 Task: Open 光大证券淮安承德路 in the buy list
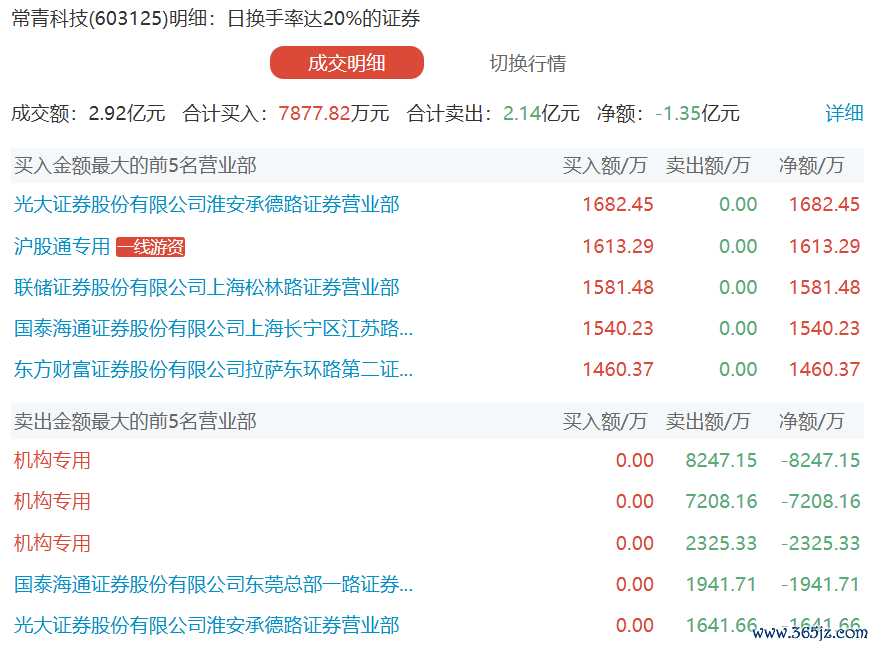[206, 204]
